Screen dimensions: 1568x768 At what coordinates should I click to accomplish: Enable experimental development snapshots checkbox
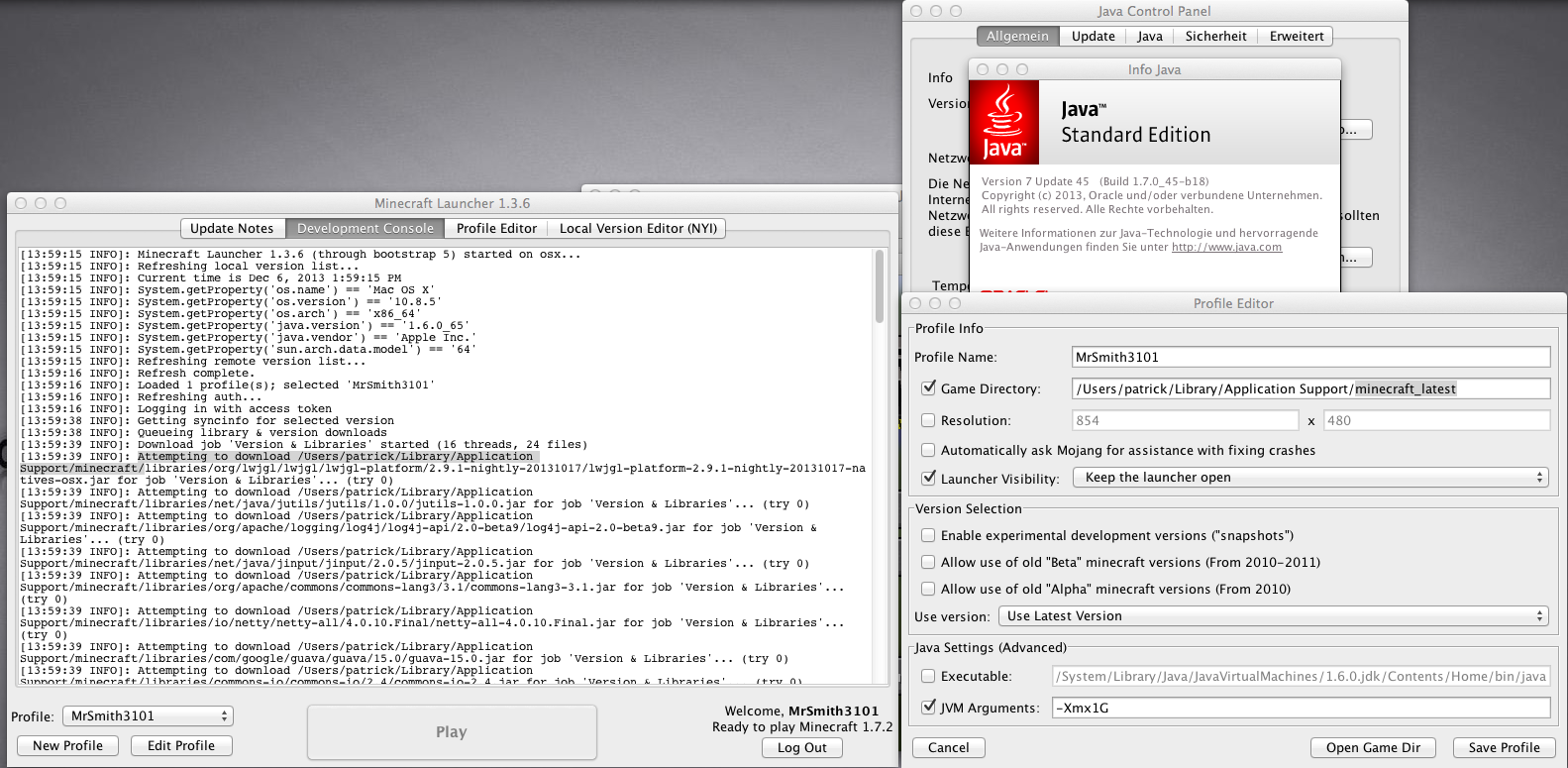click(928, 535)
